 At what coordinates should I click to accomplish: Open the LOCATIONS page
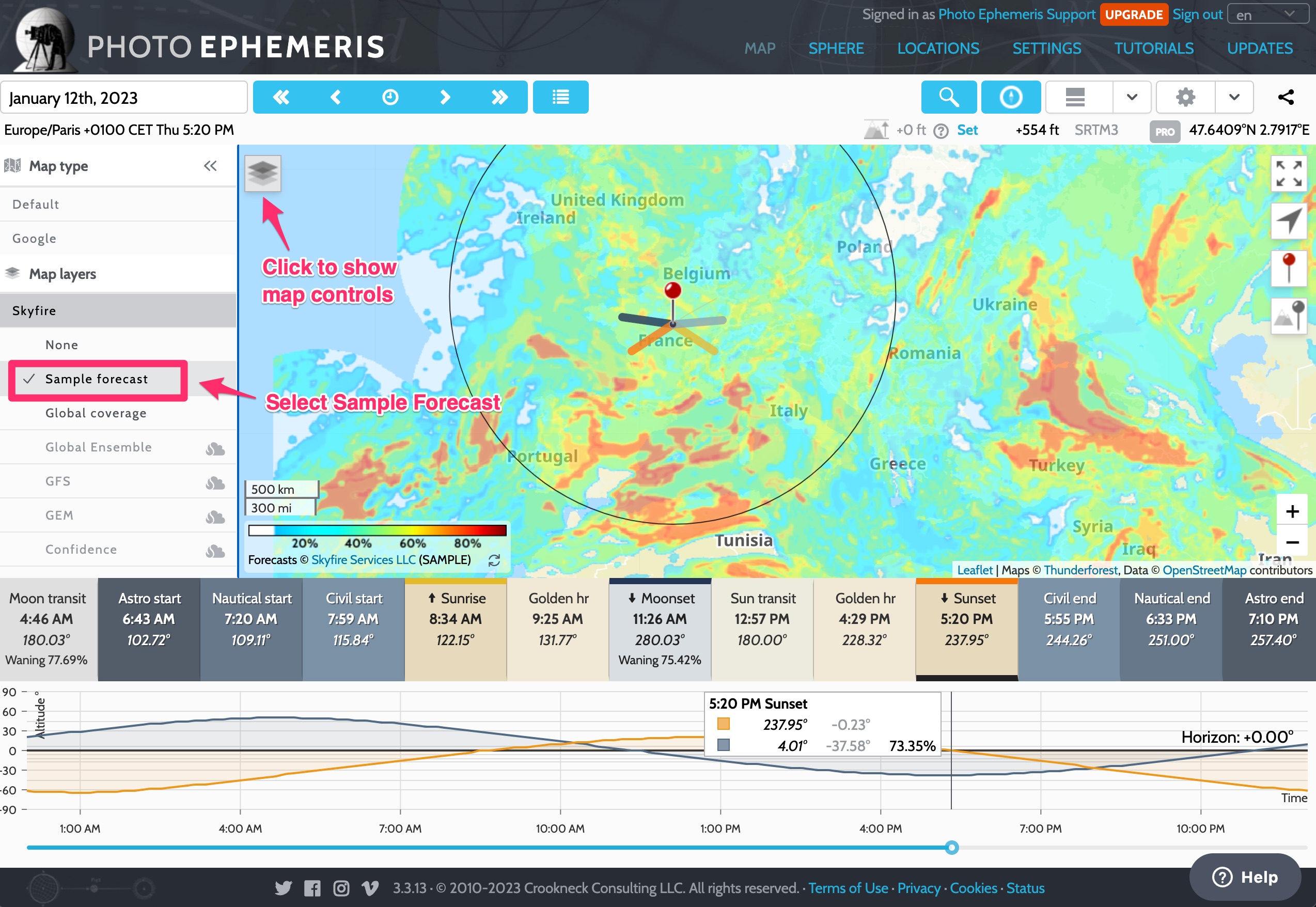(938, 49)
